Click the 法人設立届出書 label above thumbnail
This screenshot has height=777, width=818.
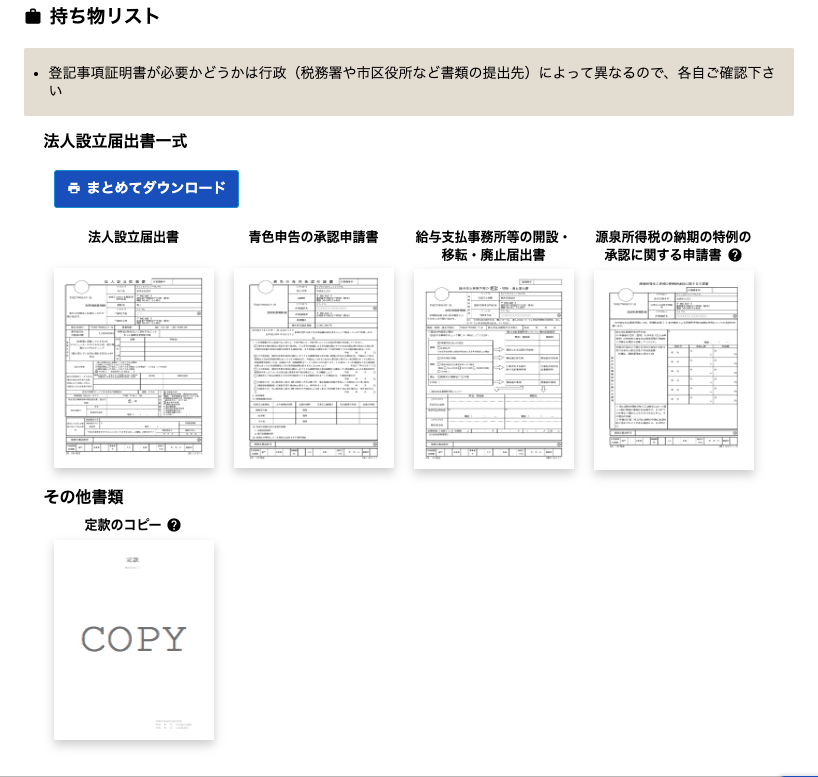point(134,237)
